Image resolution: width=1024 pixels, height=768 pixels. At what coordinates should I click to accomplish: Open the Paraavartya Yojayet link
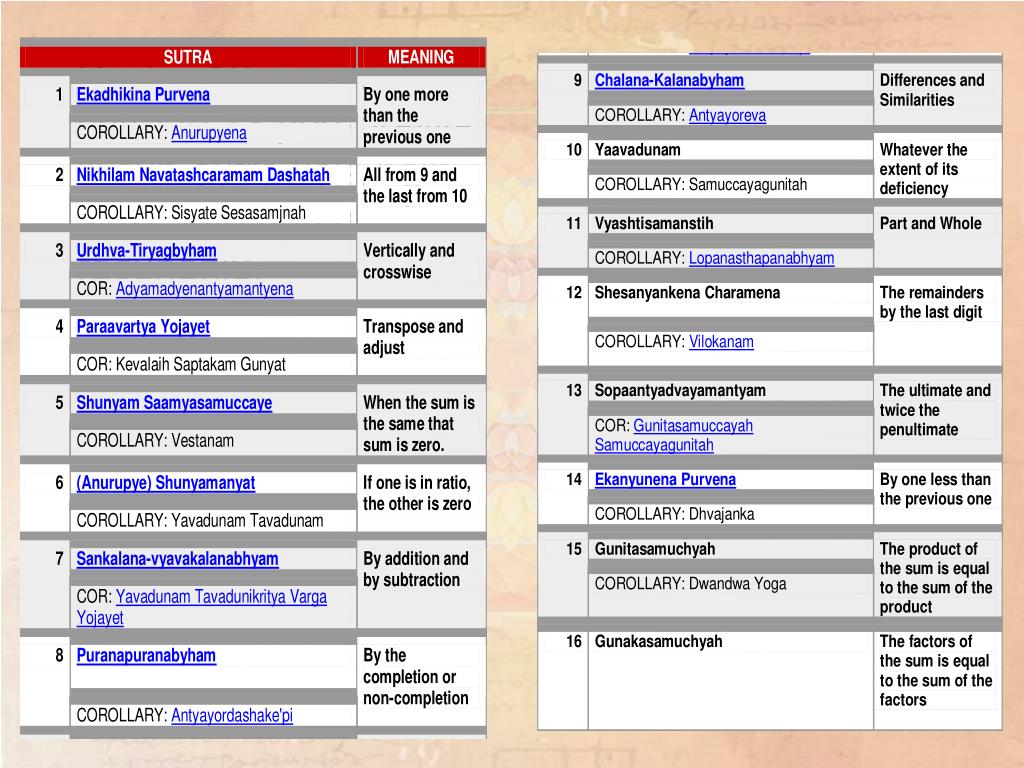tap(143, 327)
